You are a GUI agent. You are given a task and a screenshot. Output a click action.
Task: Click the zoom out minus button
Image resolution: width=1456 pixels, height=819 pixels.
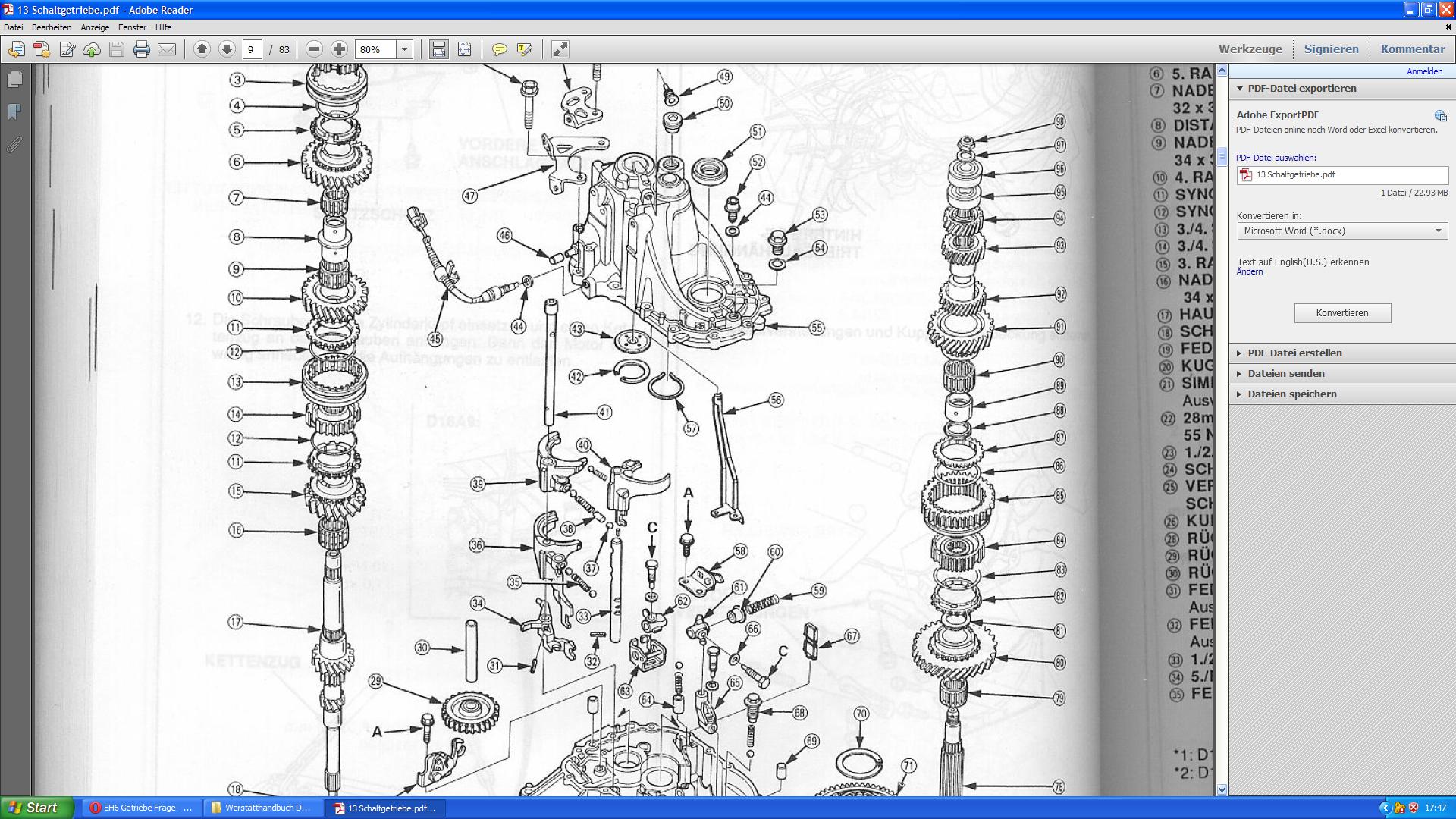click(314, 49)
